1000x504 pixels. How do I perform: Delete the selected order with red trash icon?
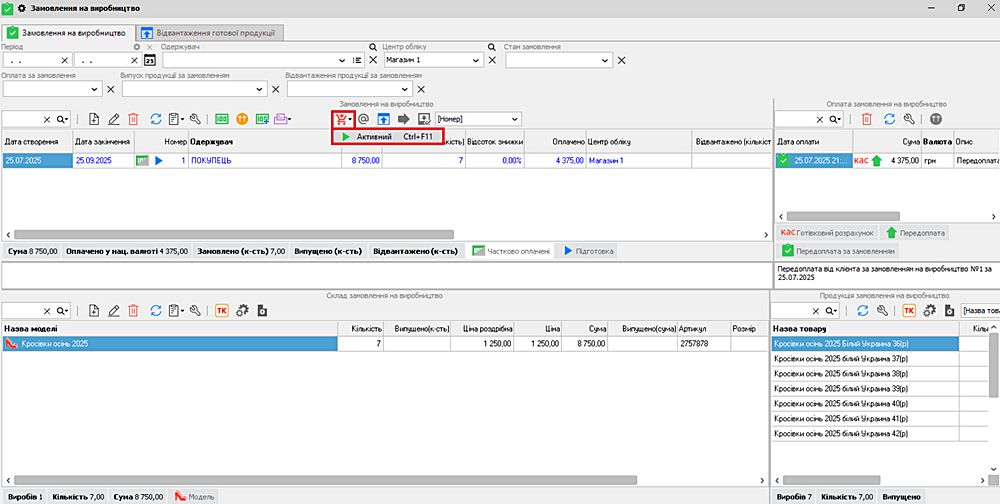133,119
